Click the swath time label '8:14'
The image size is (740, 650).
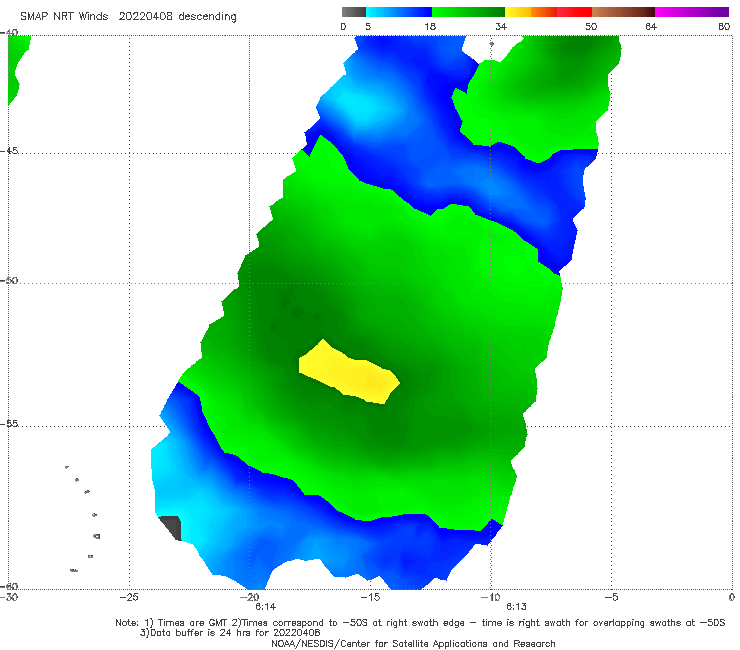point(265,607)
